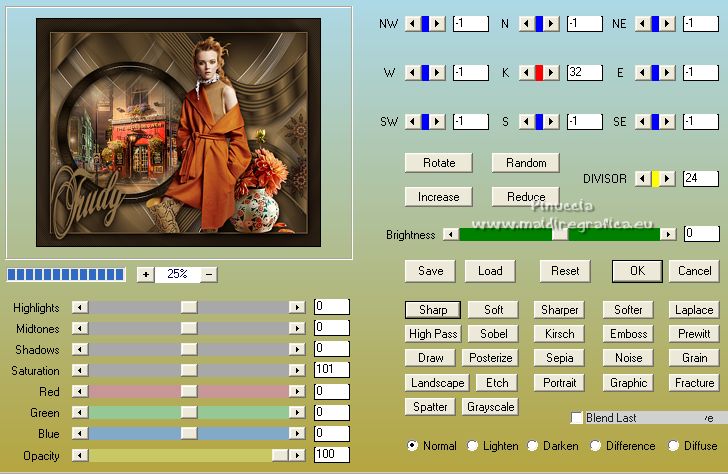Click the Rotate button
This screenshot has width=728, height=474.
[x=439, y=163]
